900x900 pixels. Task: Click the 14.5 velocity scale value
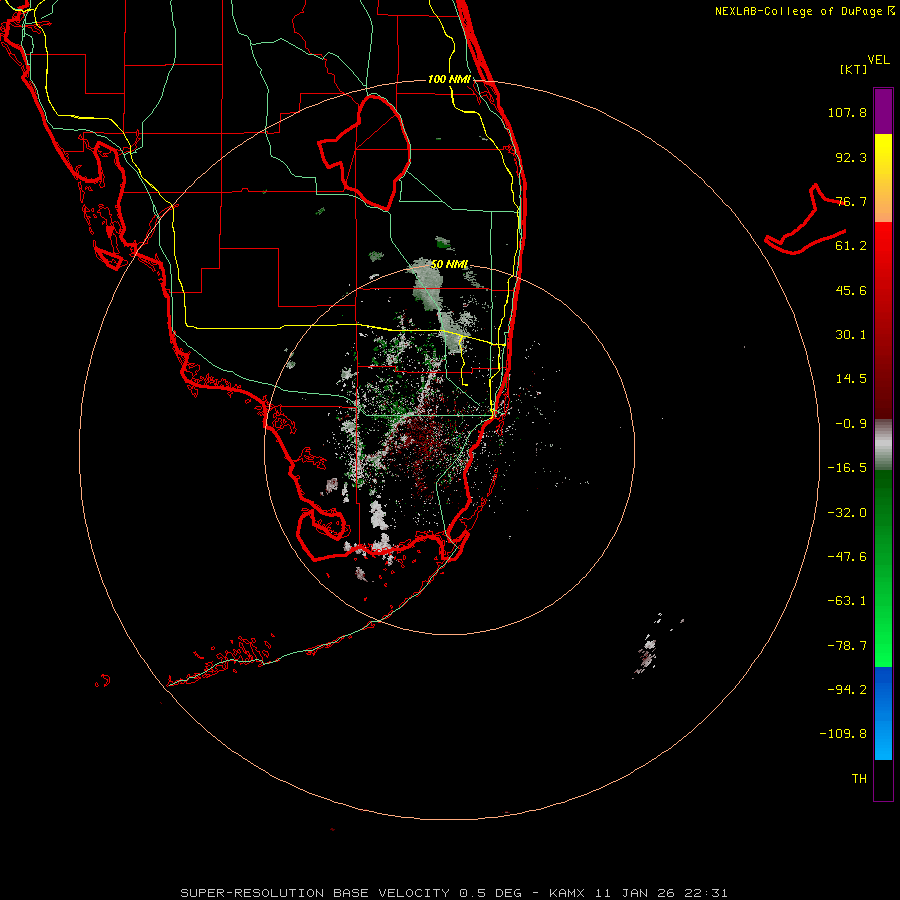coord(851,379)
